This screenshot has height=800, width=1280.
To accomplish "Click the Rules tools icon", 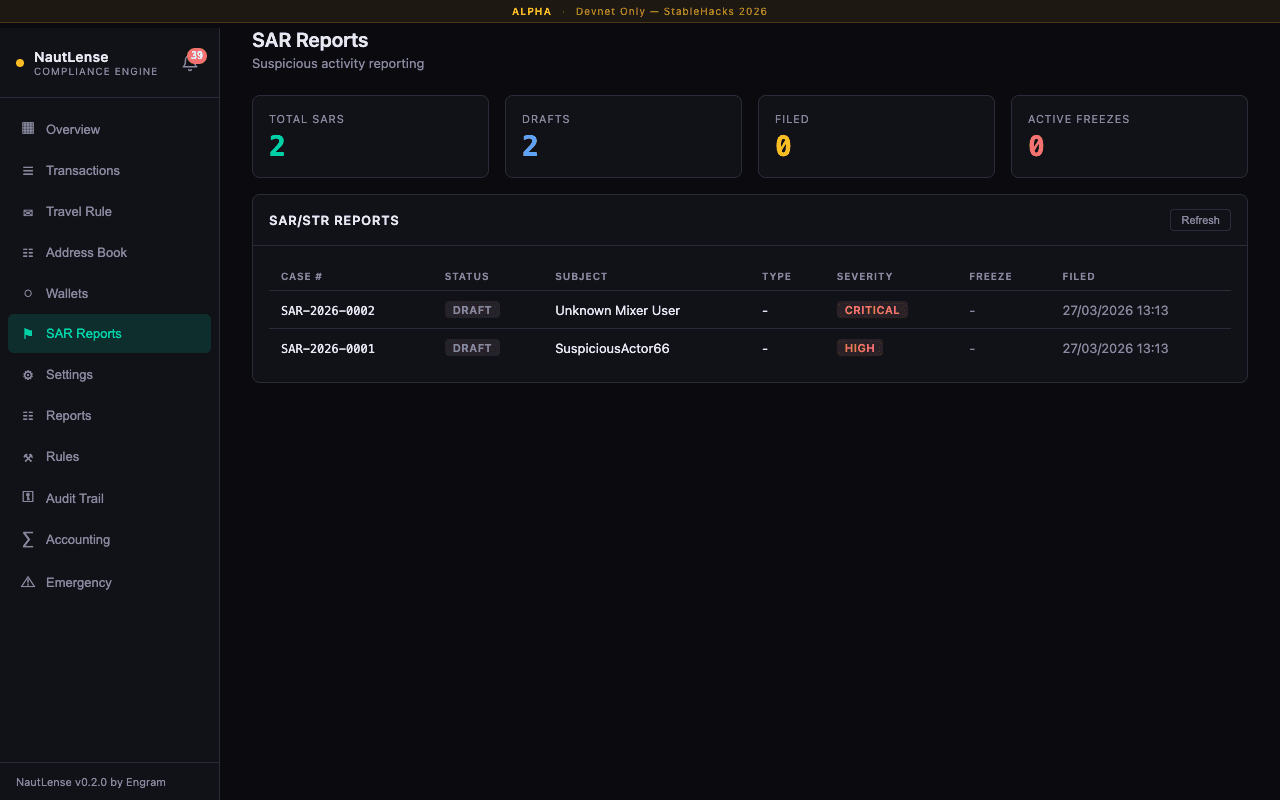I will (x=27, y=456).
